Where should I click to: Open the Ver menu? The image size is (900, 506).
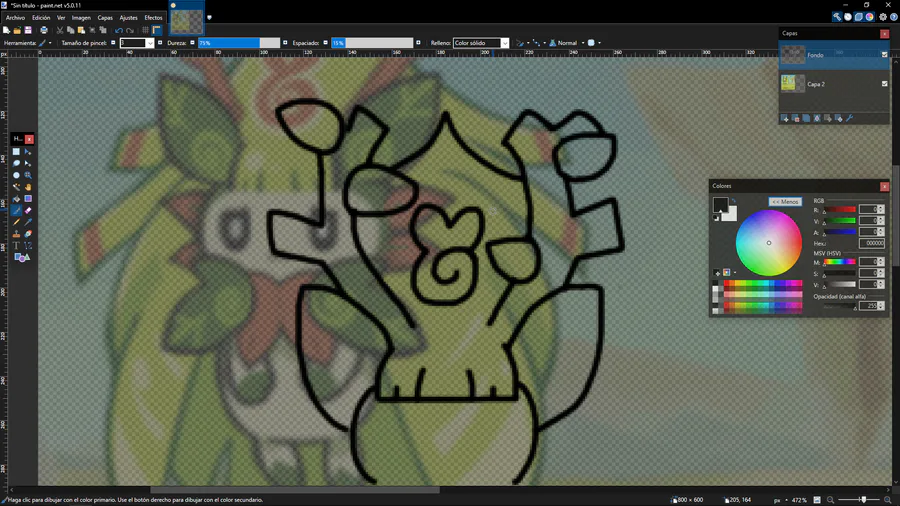(61, 18)
